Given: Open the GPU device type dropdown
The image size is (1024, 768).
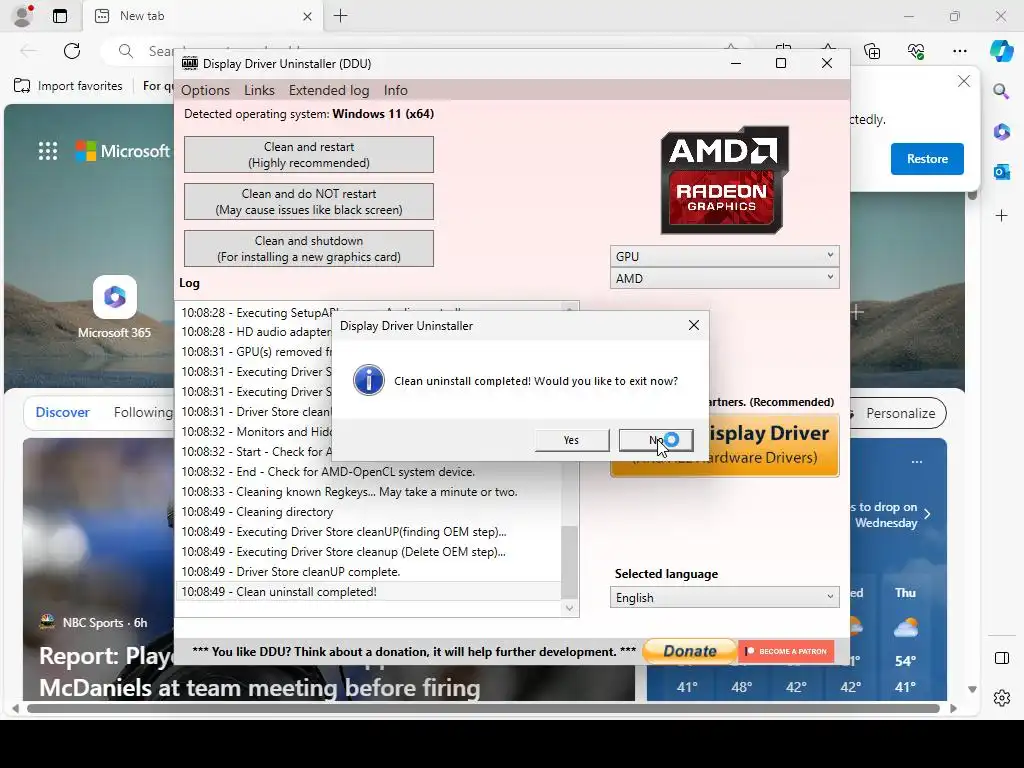Looking at the screenshot, I should pyautogui.click(x=724, y=256).
